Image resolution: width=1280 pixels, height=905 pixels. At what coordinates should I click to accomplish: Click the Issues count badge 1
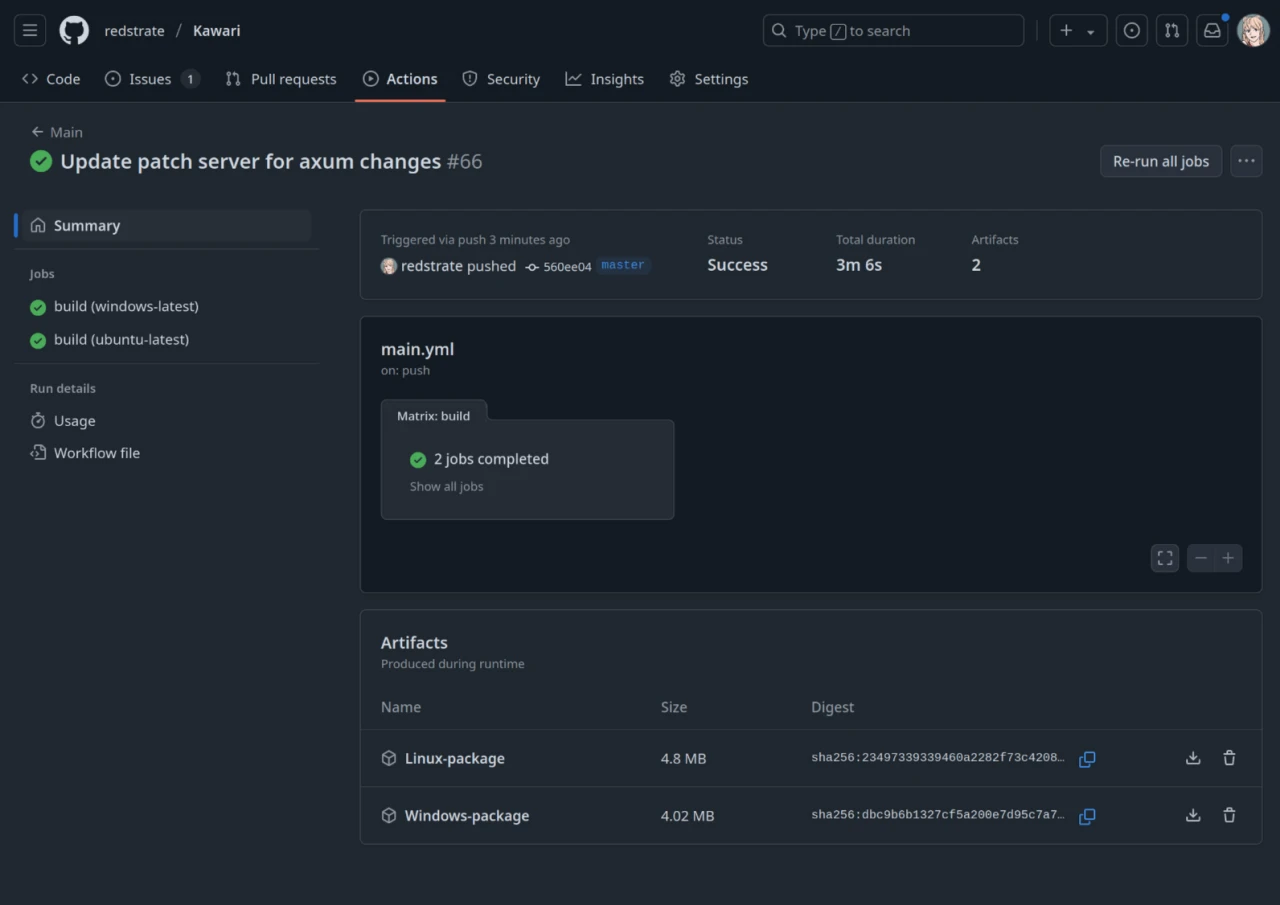point(190,79)
